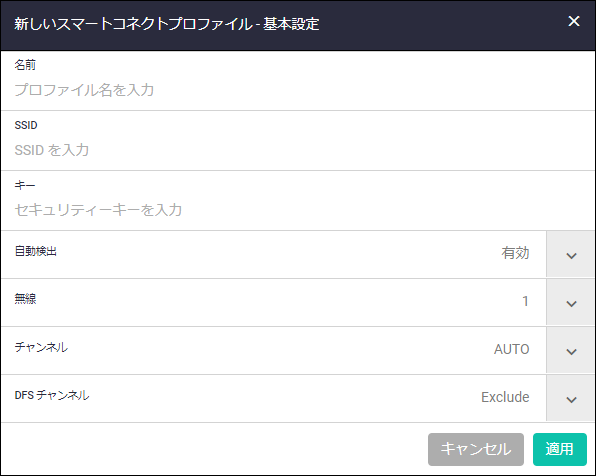Screen dimensions: 596x476
Task: Expand the 無線 dropdown arrow
Action: point(571,302)
